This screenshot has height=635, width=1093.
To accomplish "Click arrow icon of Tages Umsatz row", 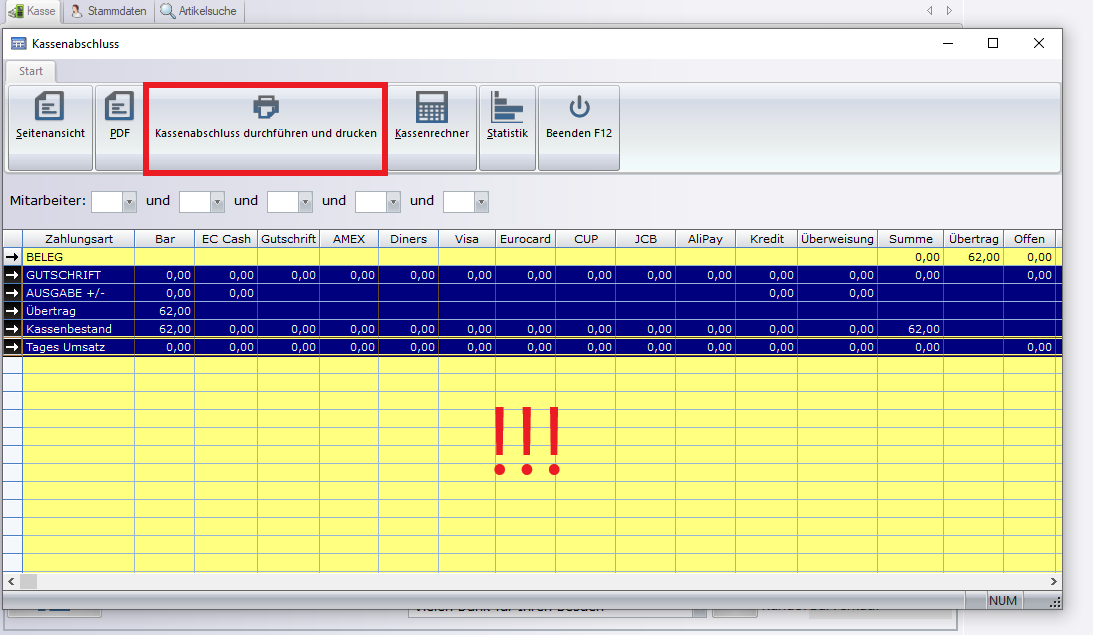I will click(12, 347).
